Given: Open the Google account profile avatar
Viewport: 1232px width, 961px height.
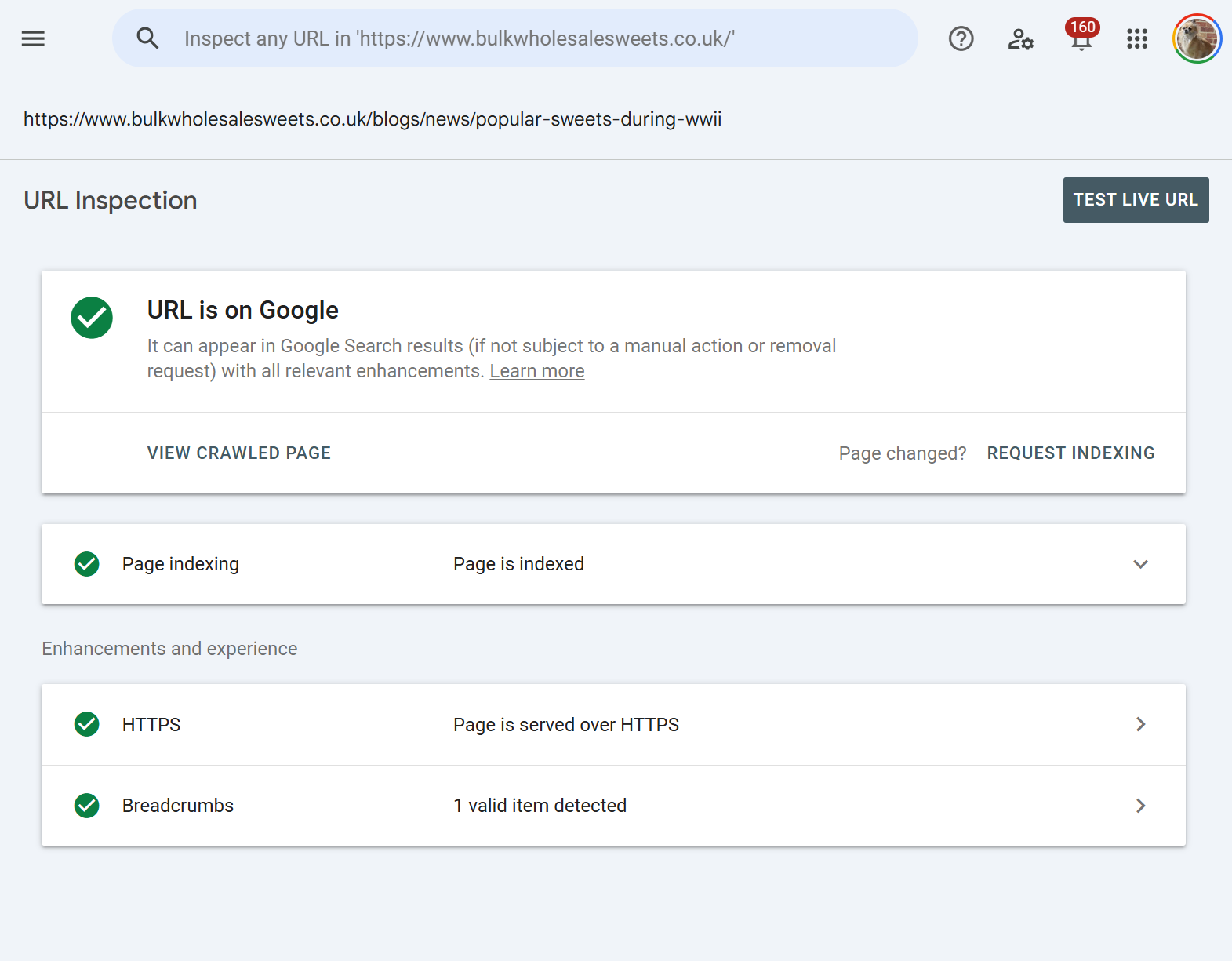Looking at the screenshot, I should [1197, 38].
